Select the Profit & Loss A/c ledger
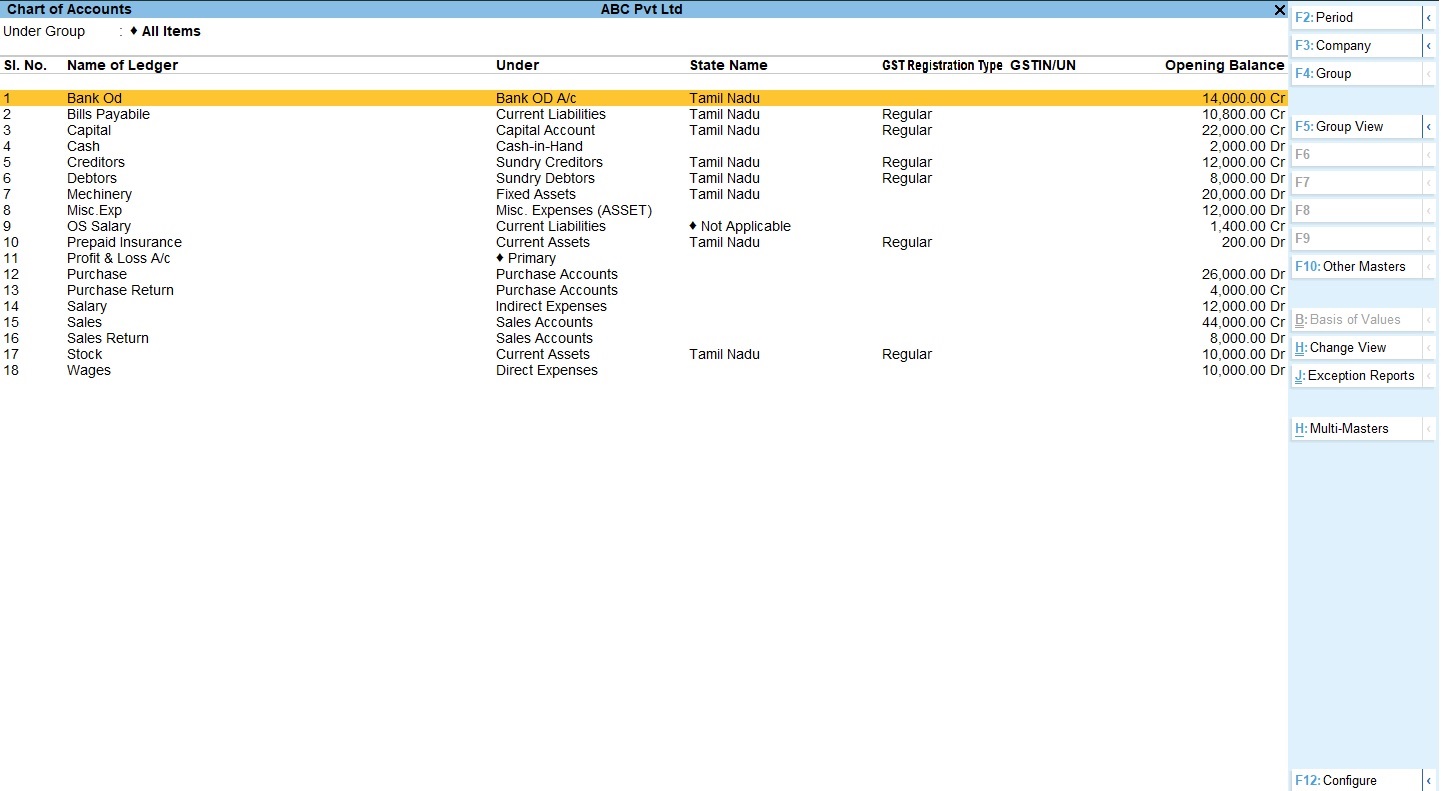The height and width of the screenshot is (791, 1441). tap(118, 258)
